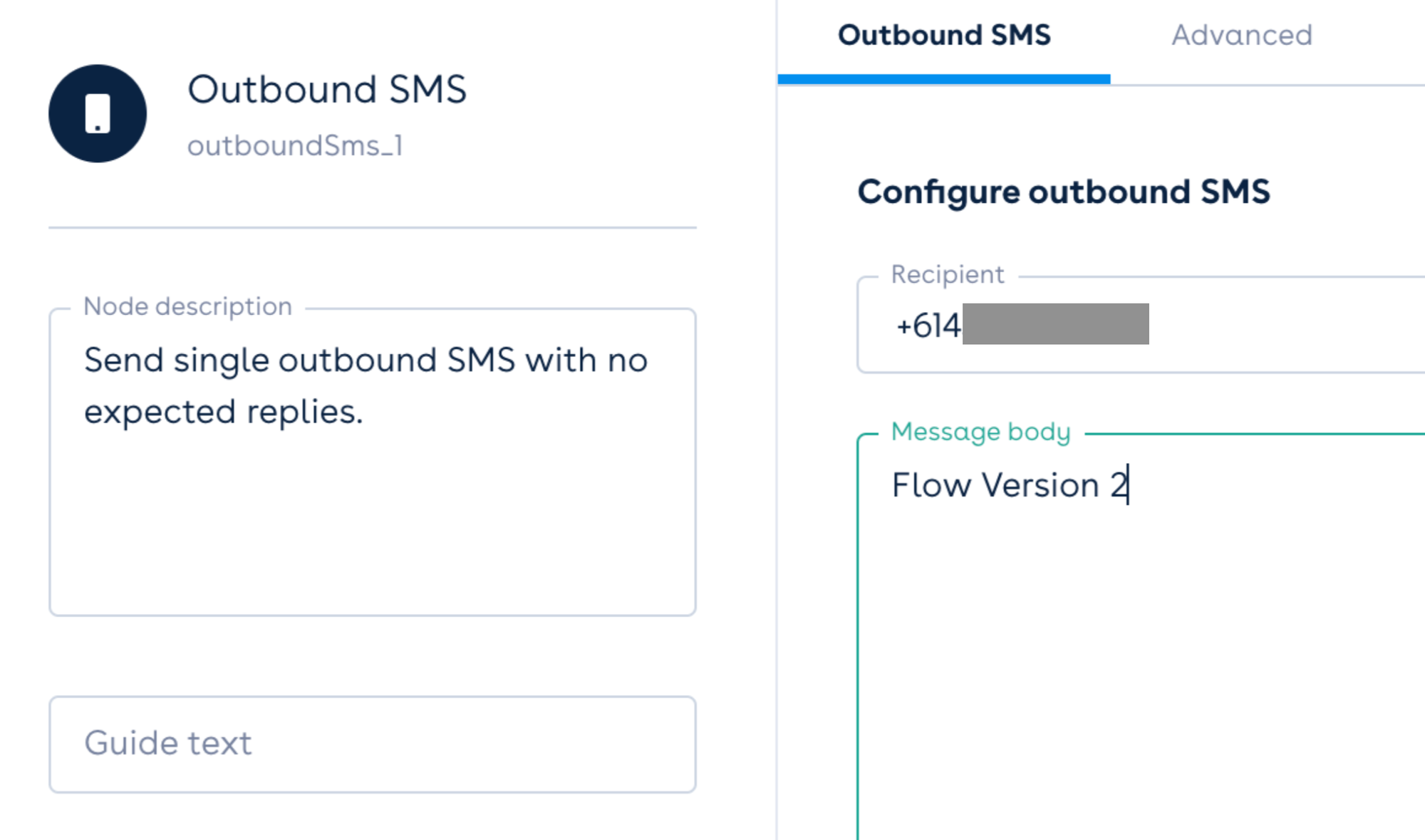Click the "Configure outbound SMS" heading

point(1063,192)
